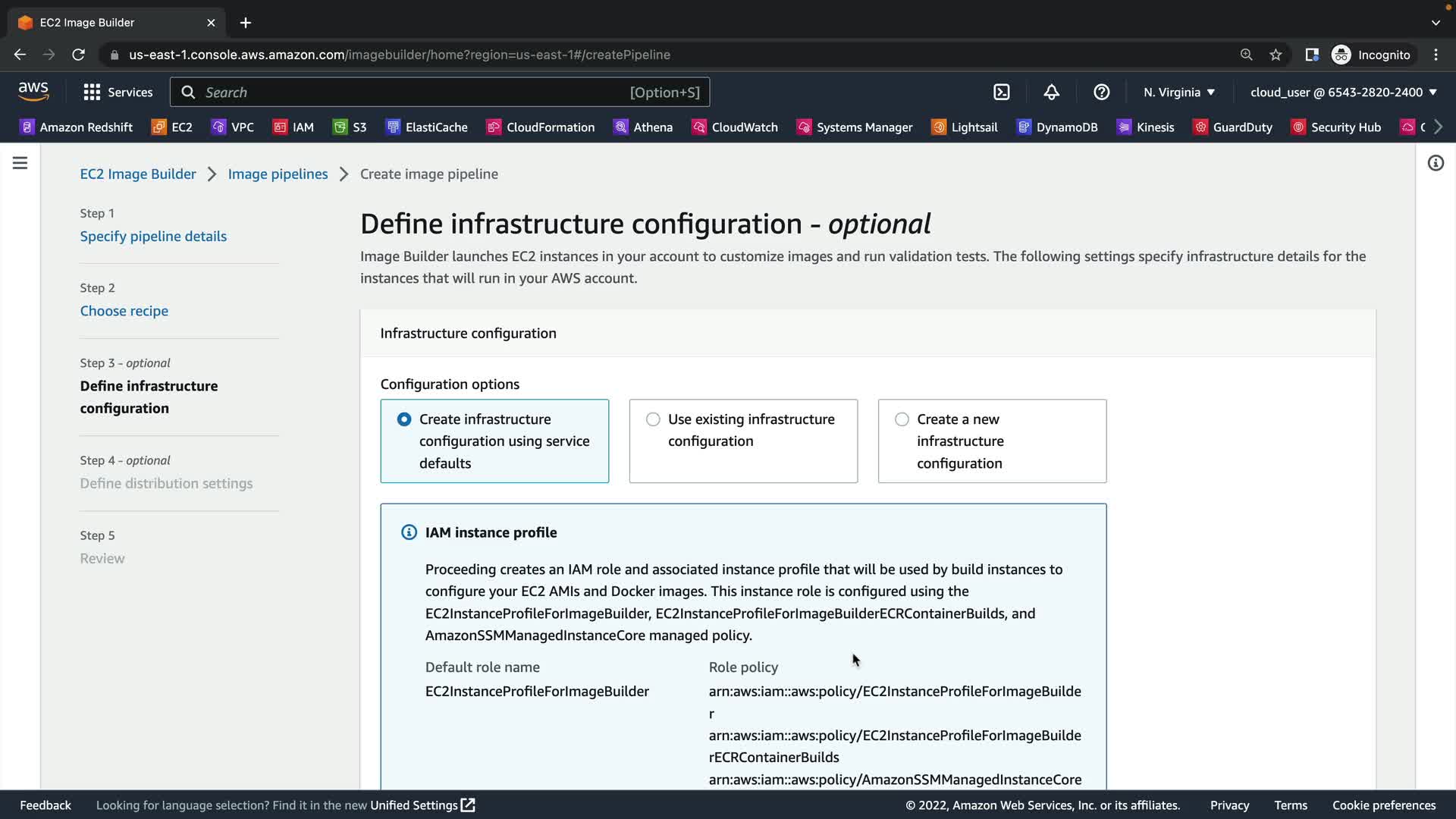Expand the N. Virginia region dropdown
Screen dimensions: 1456x819
tap(1178, 92)
